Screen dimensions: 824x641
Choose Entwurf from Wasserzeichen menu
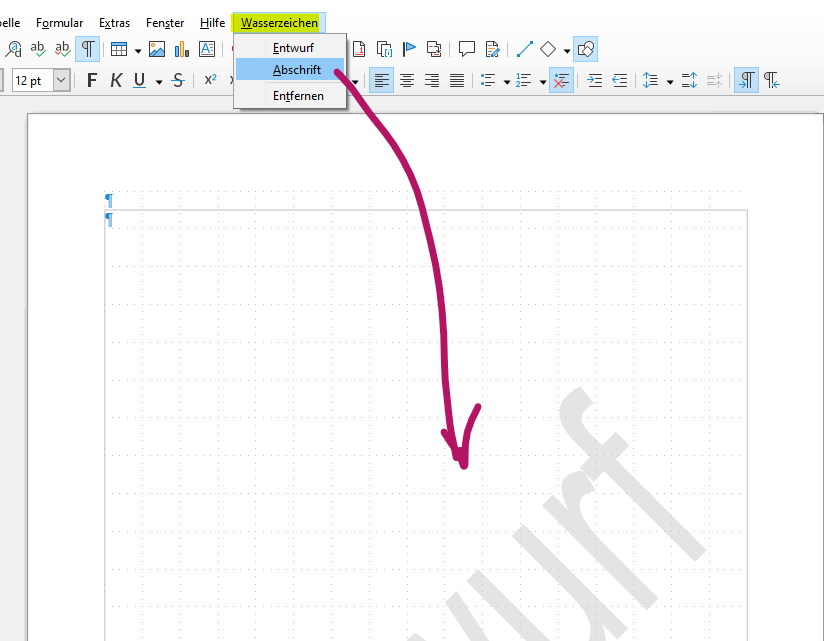pos(290,48)
